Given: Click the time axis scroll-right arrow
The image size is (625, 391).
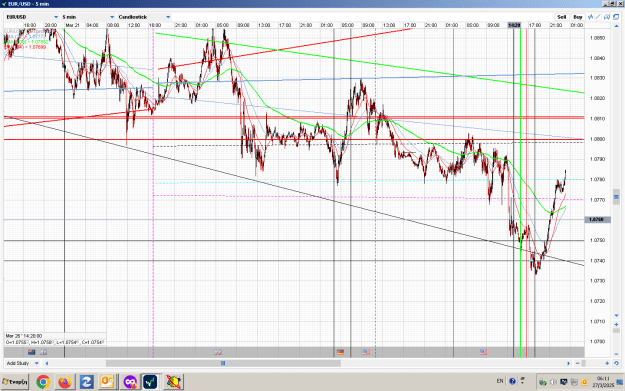Looking at the screenshot, I should tap(568, 363).
